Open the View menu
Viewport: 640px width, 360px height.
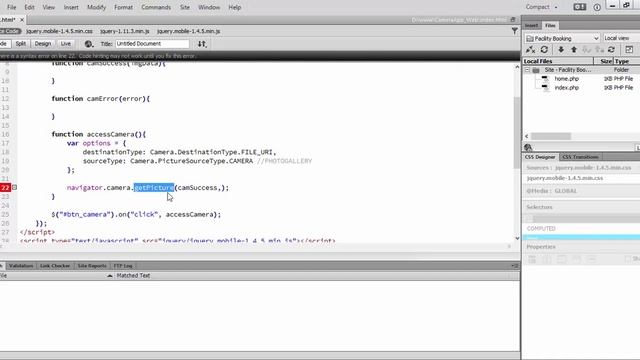49,7
